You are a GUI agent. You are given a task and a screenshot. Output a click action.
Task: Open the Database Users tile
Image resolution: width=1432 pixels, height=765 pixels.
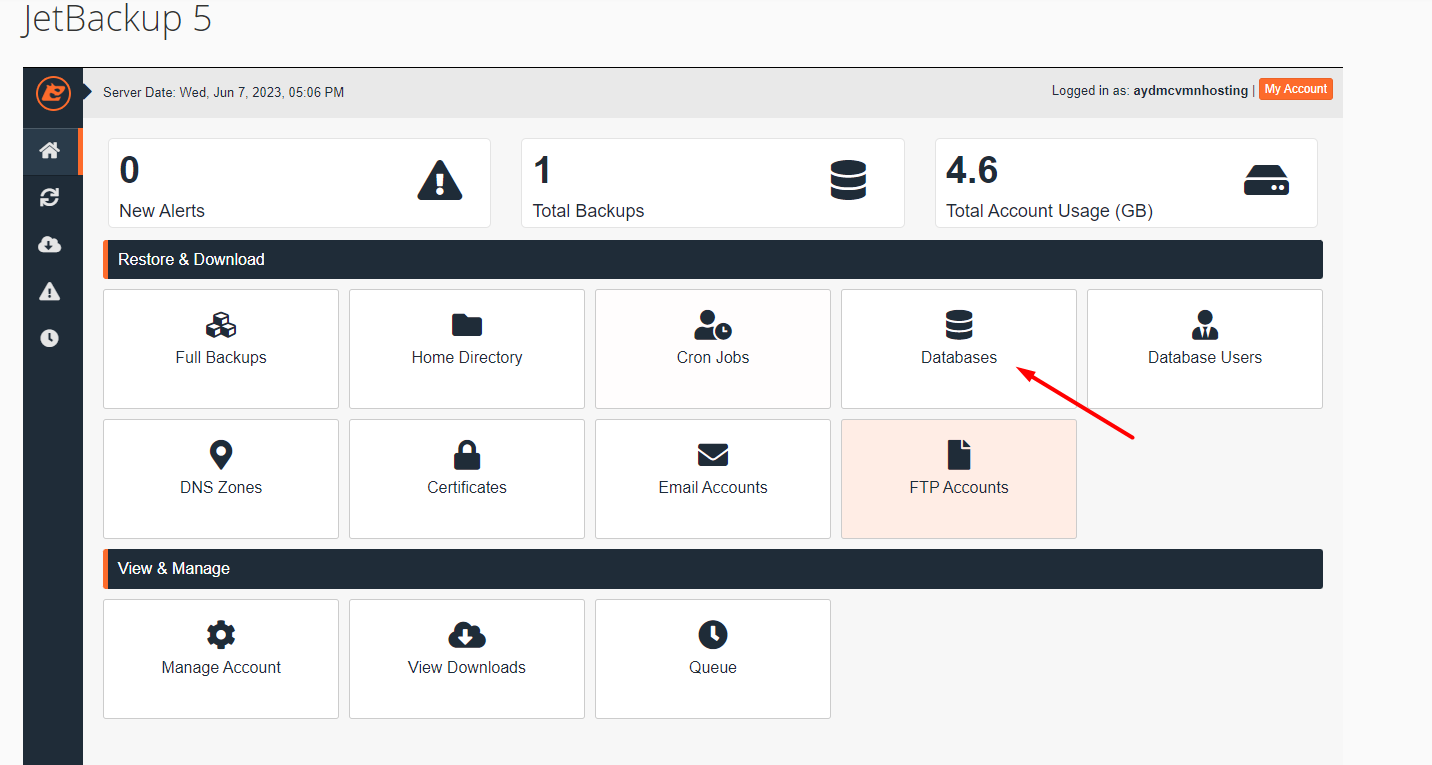(1204, 348)
